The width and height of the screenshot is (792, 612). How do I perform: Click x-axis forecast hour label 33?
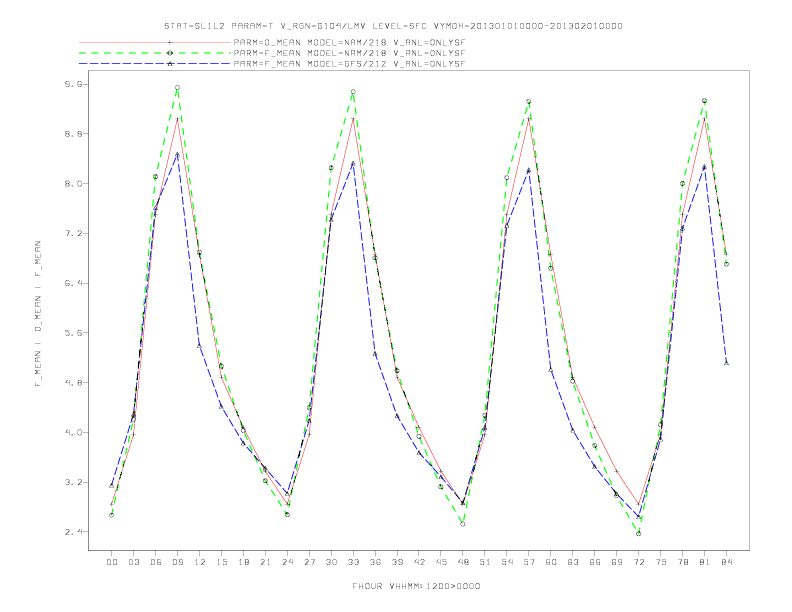point(353,562)
